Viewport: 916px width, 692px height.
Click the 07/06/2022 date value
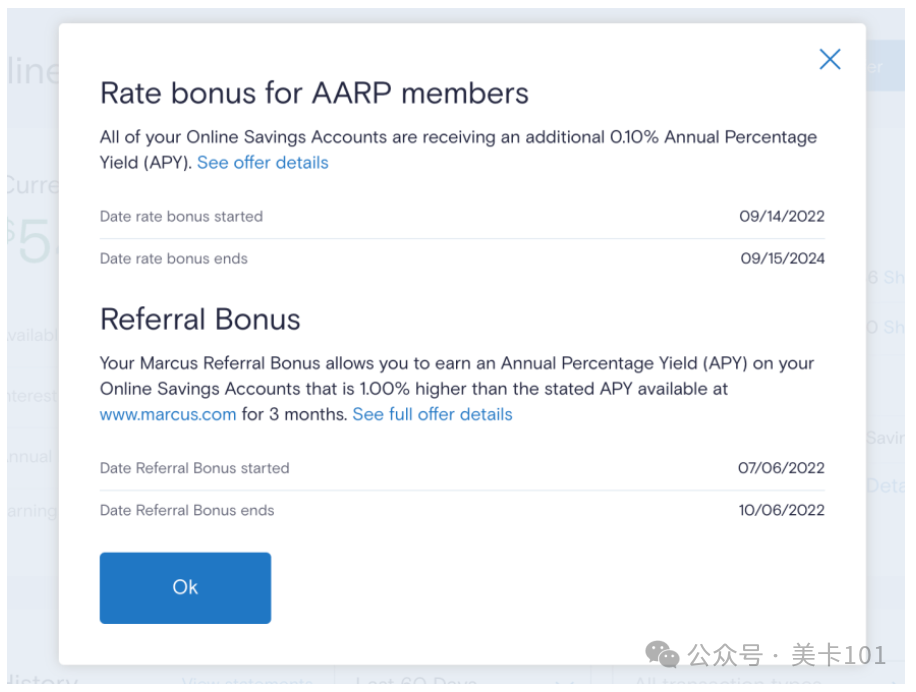[782, 468]
